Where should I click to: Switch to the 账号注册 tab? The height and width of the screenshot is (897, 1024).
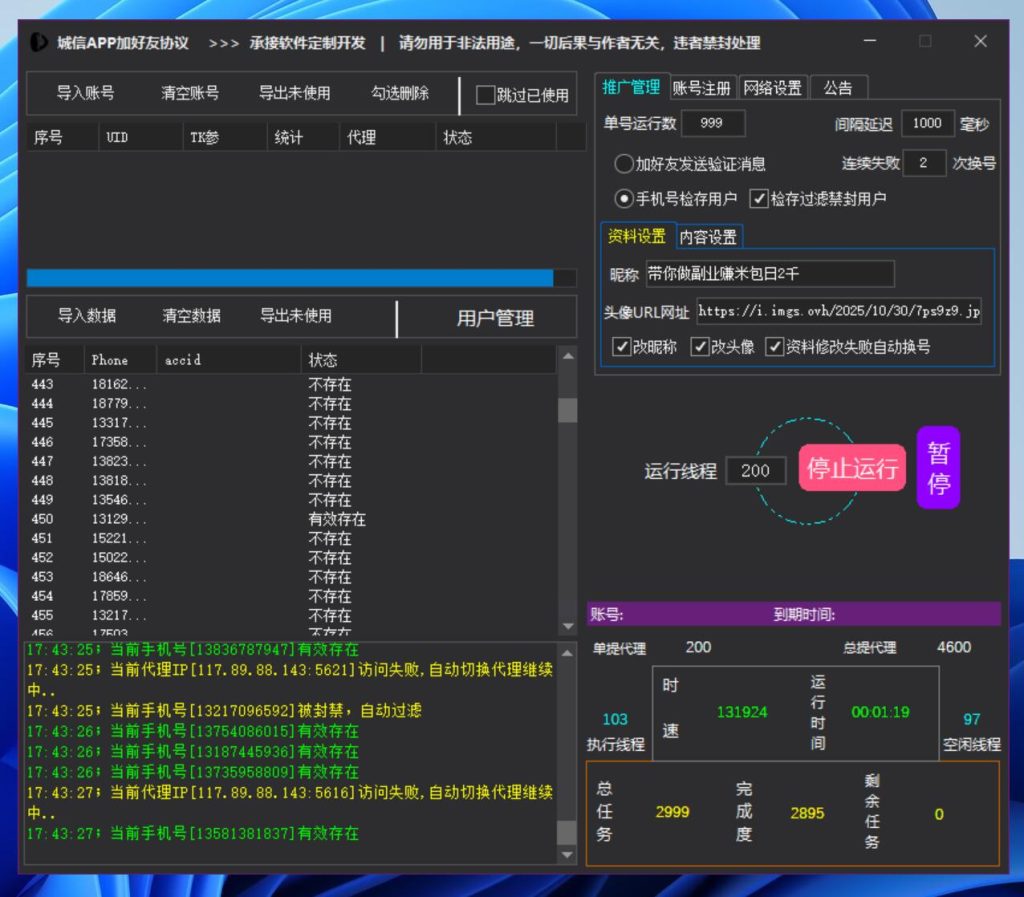(701, 88)
